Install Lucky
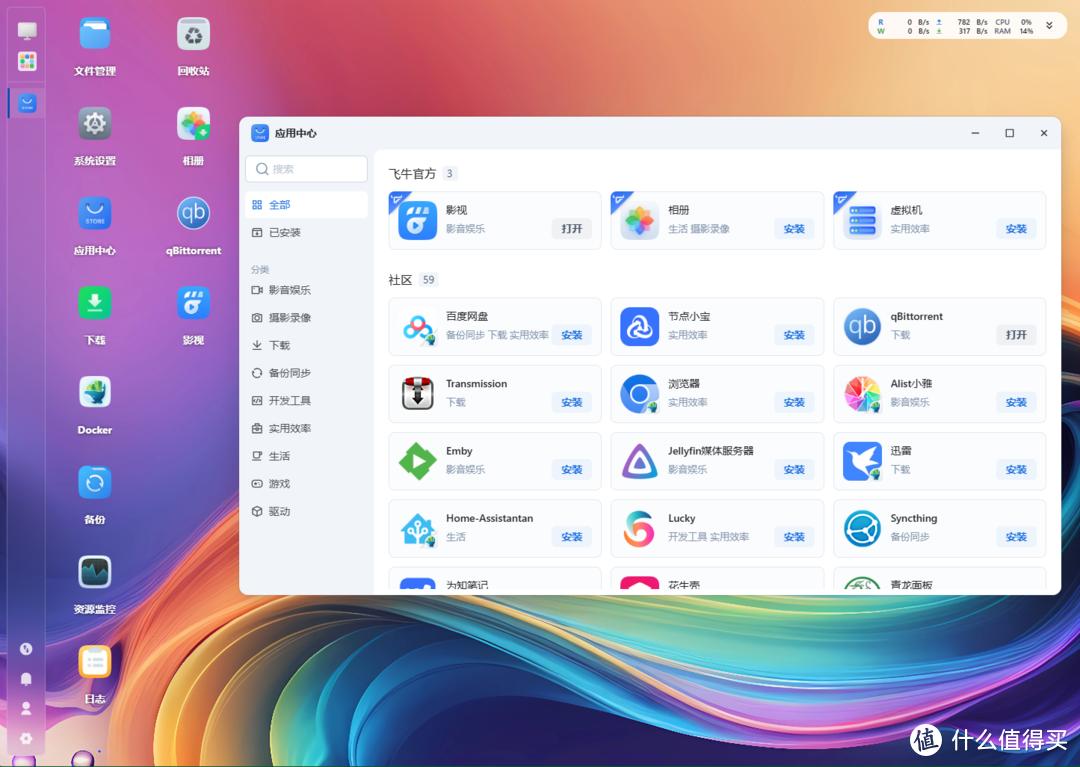Image resolution: width=1080 pixels, height=767 pixels. point(793,536)
